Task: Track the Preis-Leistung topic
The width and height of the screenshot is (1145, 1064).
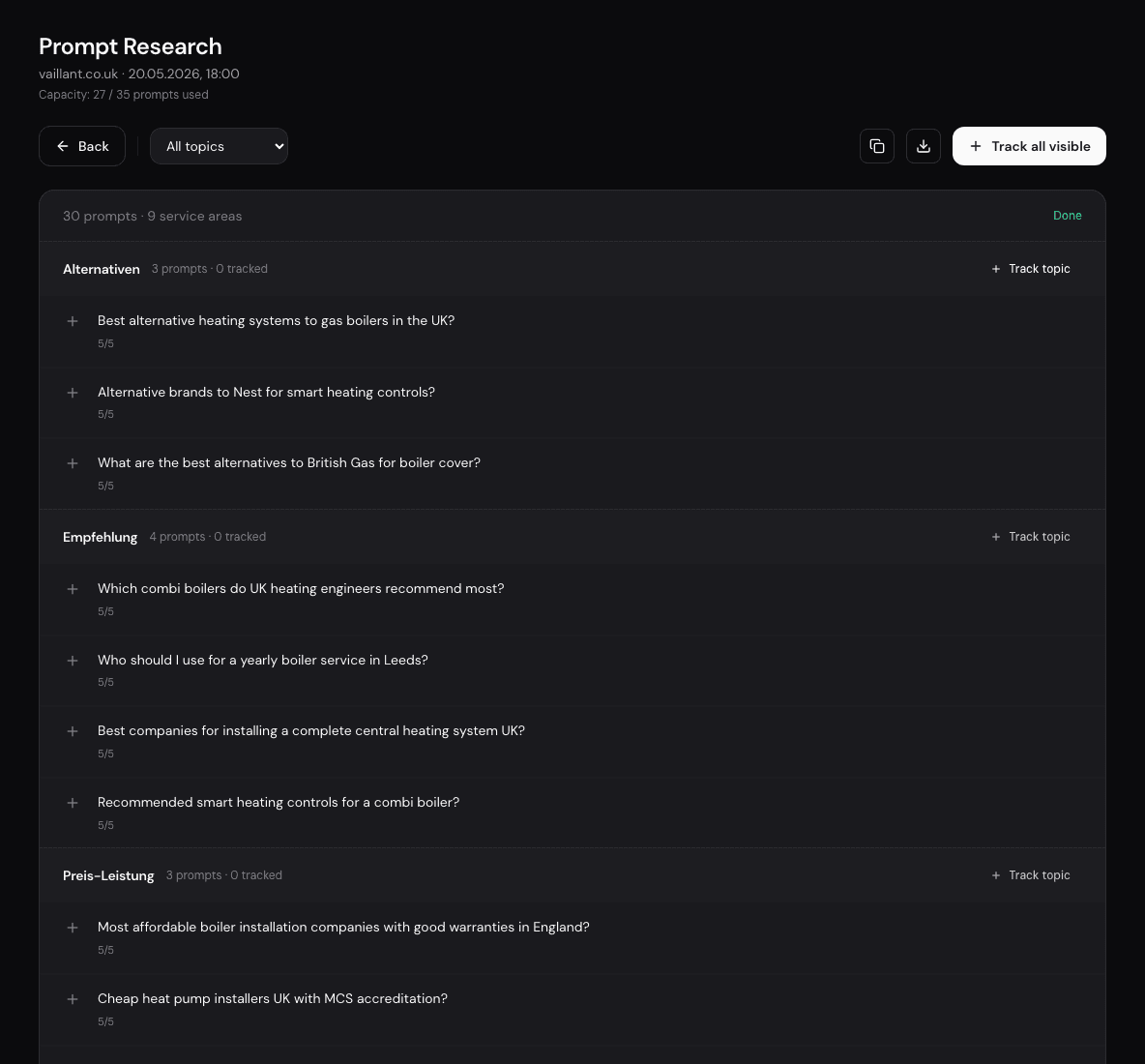Action: click(1030, 874)
